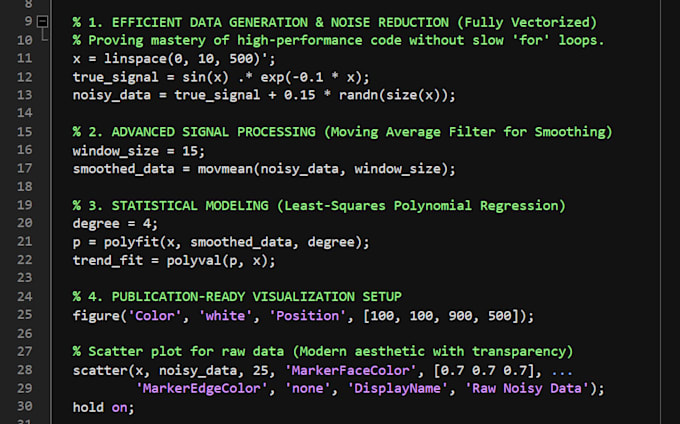Place cursor in the movmean function name
680x424 pixels.
[x=225, y=169]
